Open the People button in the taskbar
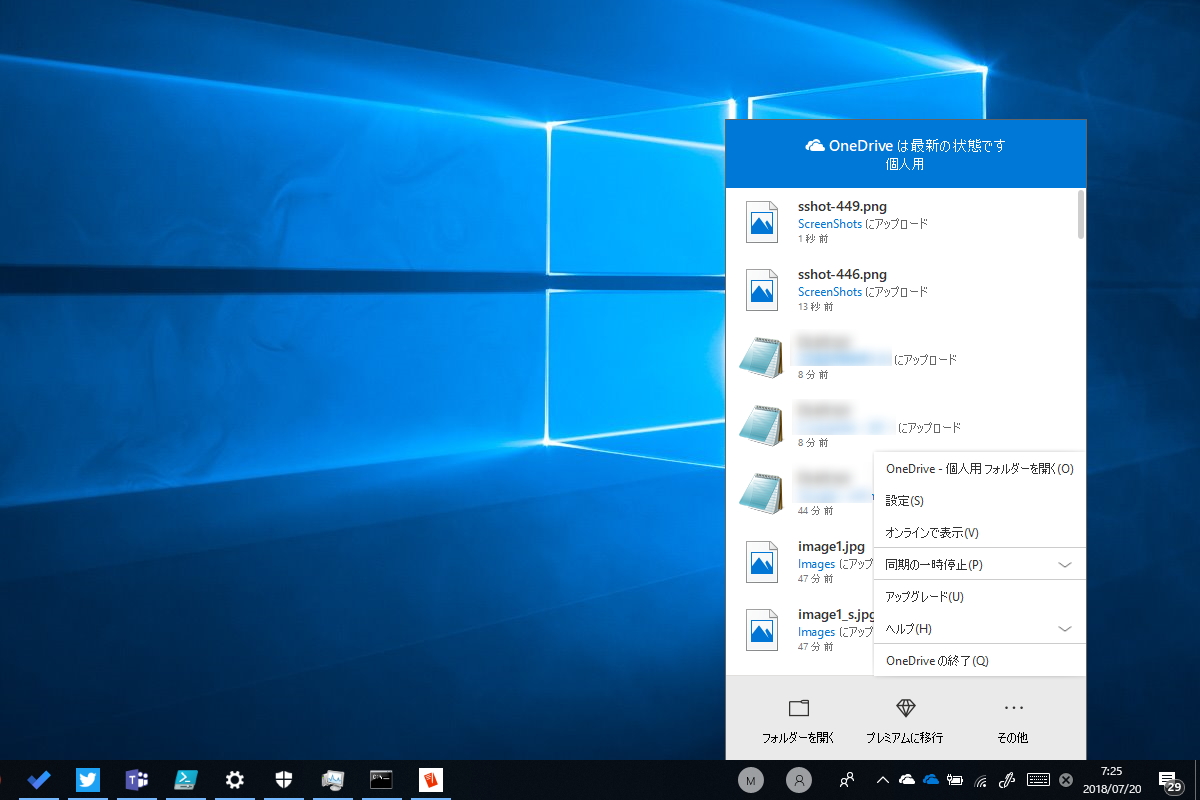The height and width of the screenshot is (800, 1200). point(848,780)
